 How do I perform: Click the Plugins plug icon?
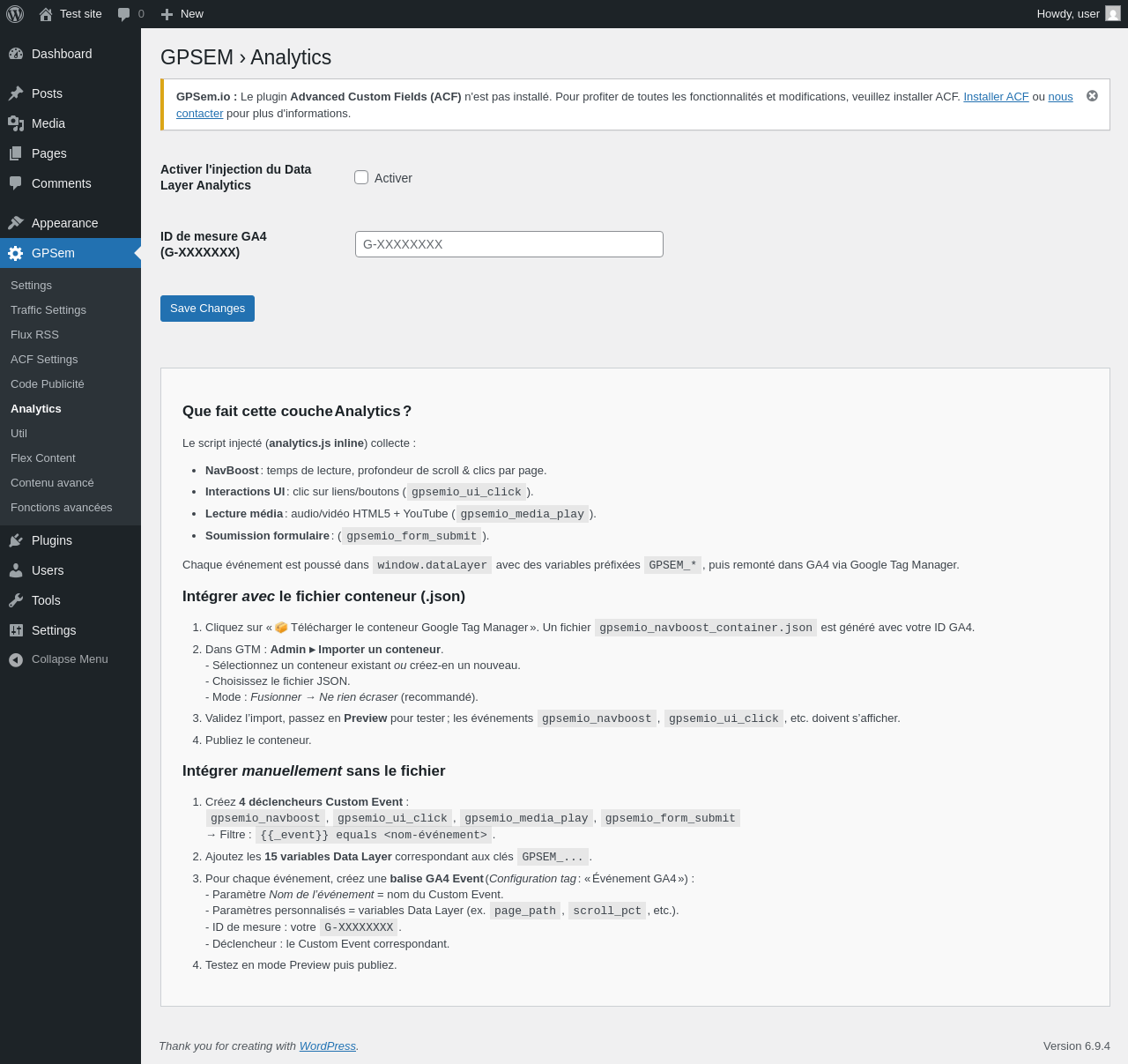click(x=16, y=540)
